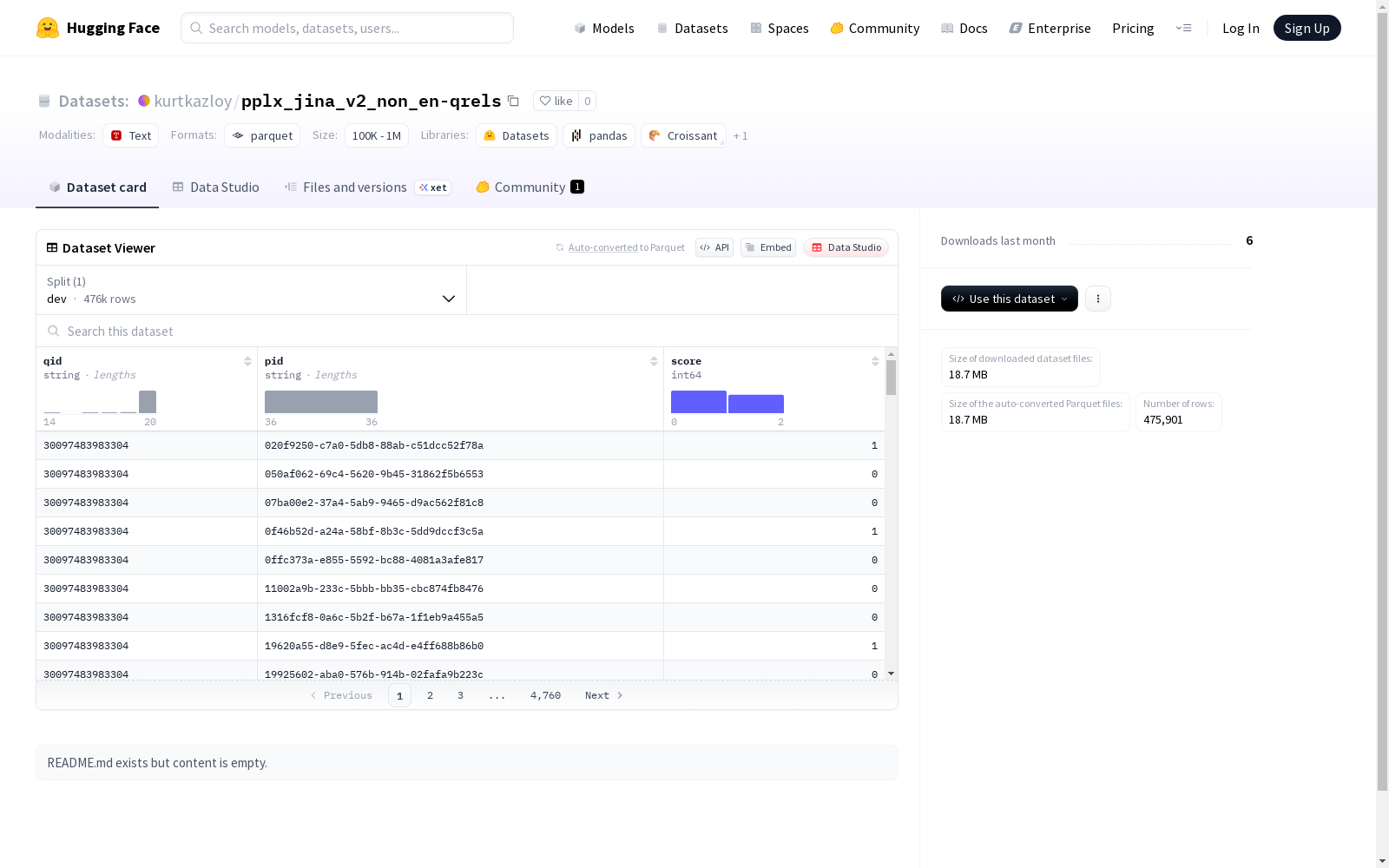Focus the Search this dataset field
The height and width of the screenshot is (868, 1389).
point(467,331)
